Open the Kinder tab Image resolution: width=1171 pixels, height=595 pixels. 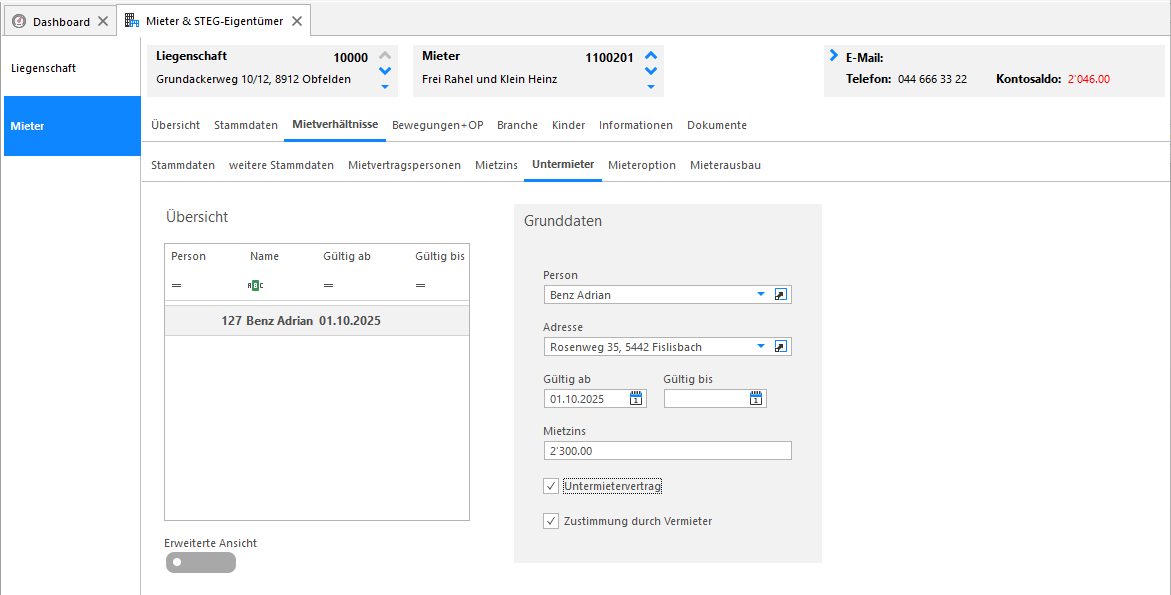[x=568, y=125]
